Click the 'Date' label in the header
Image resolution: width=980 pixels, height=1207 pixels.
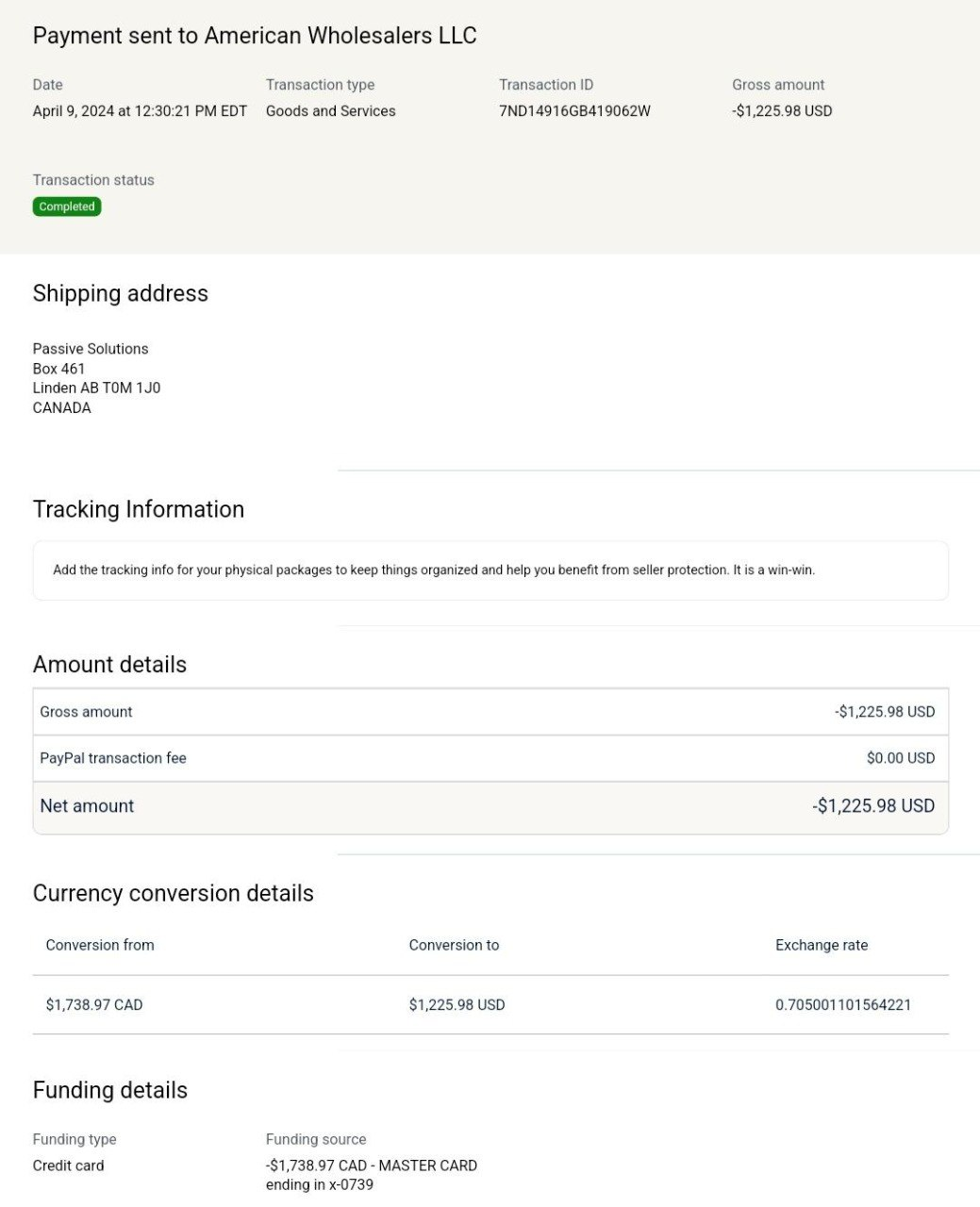click(48, 85)
